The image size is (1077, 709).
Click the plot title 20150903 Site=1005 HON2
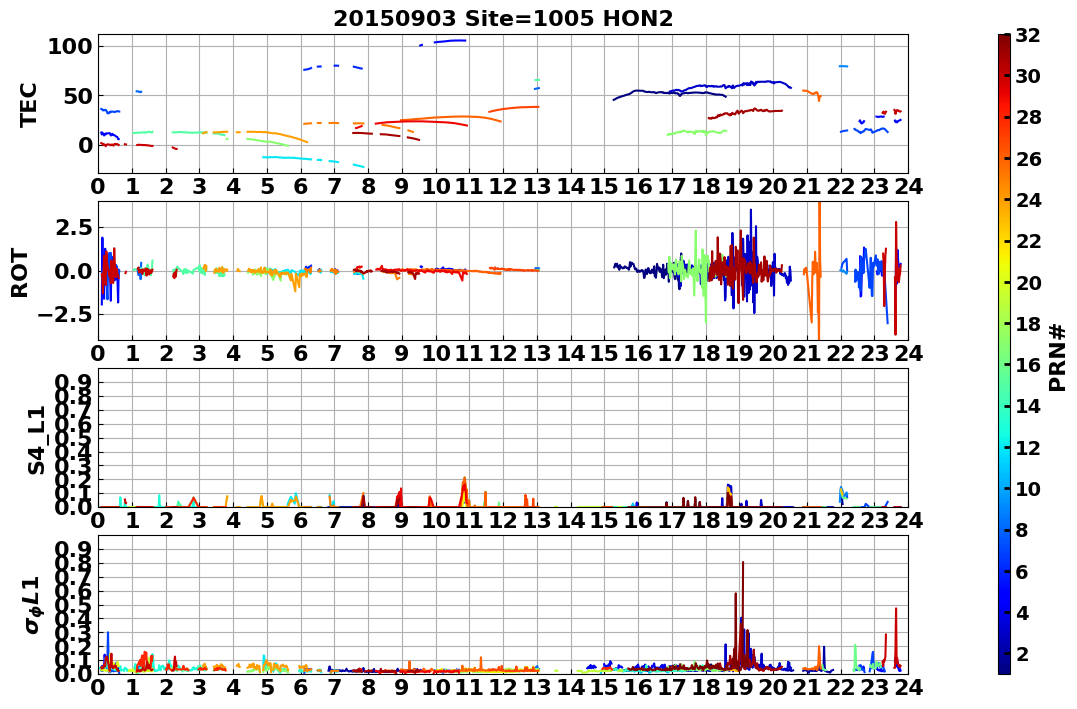(x=503, y=19)
